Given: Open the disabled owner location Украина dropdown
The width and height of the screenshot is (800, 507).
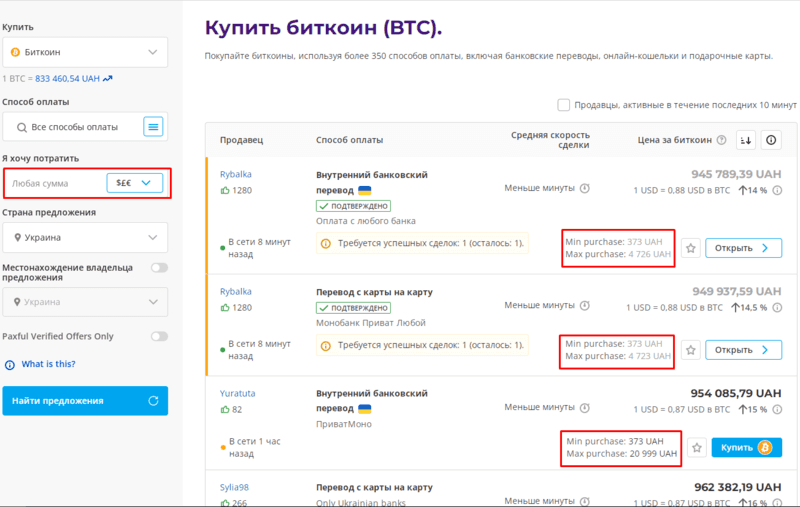Looking at the screenshot, I should click(85, 302).
